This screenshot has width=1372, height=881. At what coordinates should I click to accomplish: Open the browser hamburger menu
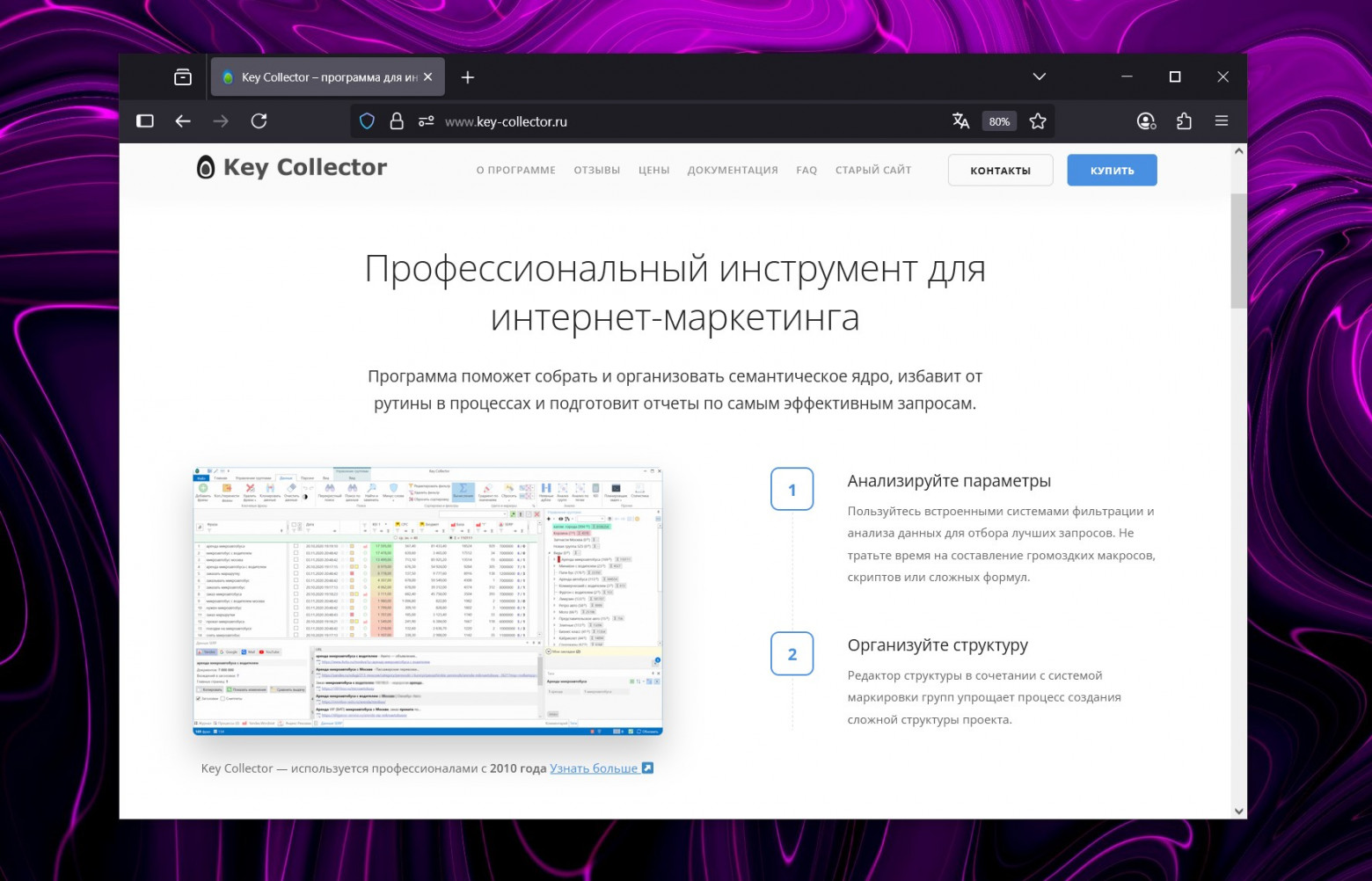(x=1222, y=121)
